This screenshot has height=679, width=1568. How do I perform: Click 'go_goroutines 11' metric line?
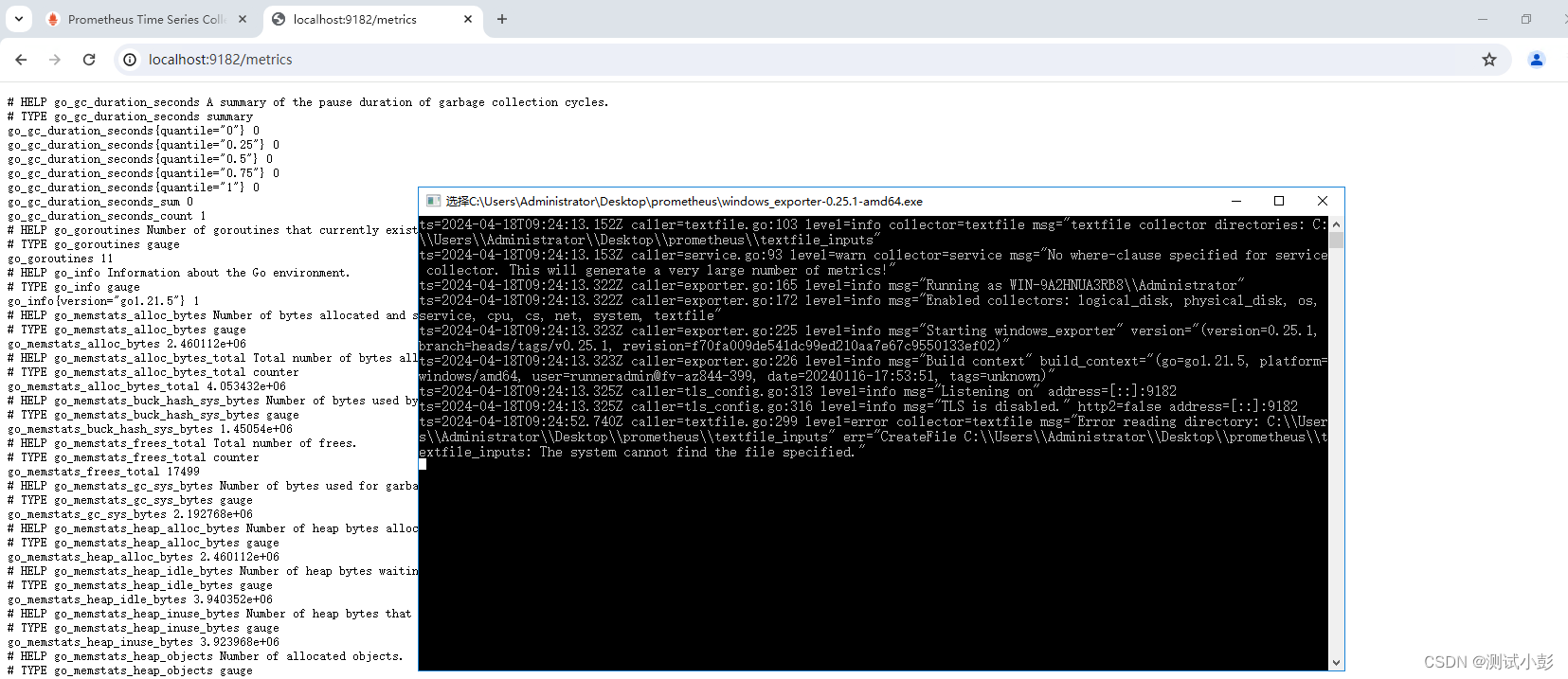[x=61, y=259]
